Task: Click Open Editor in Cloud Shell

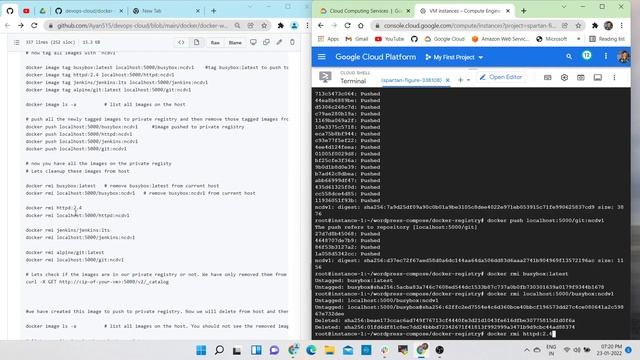Action: (501, 77)
